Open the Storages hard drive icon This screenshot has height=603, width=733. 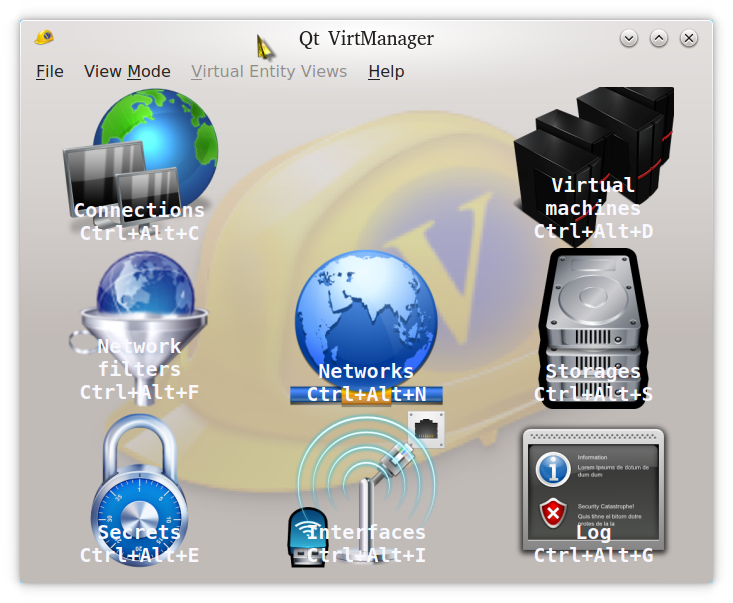click(x=594, y=328)
